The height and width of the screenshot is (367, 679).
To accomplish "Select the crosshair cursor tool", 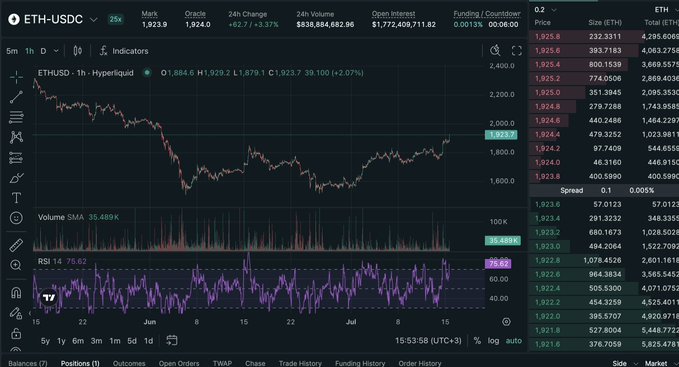I will click(16, 77).
